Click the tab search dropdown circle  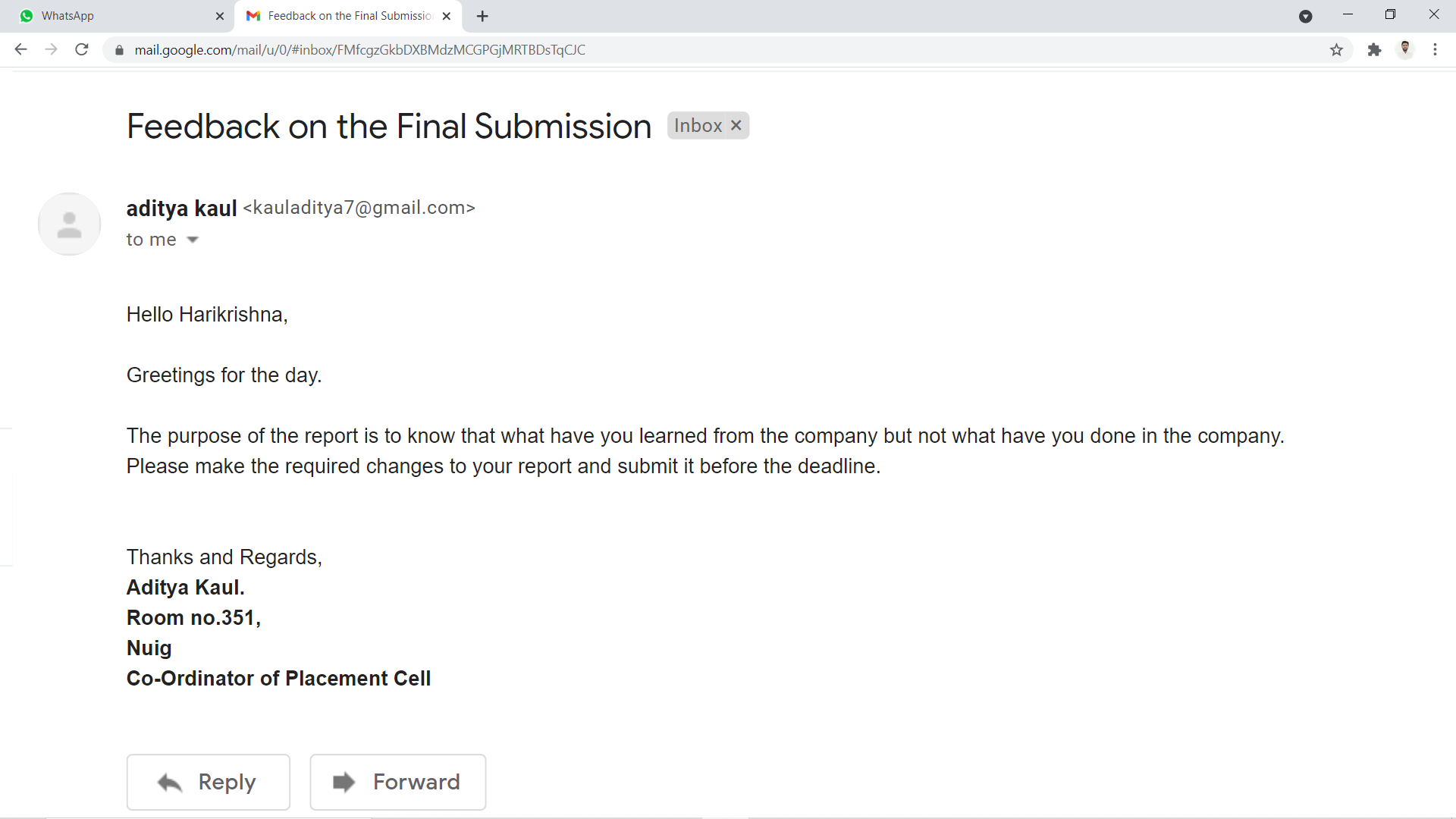click(1305, 16)
